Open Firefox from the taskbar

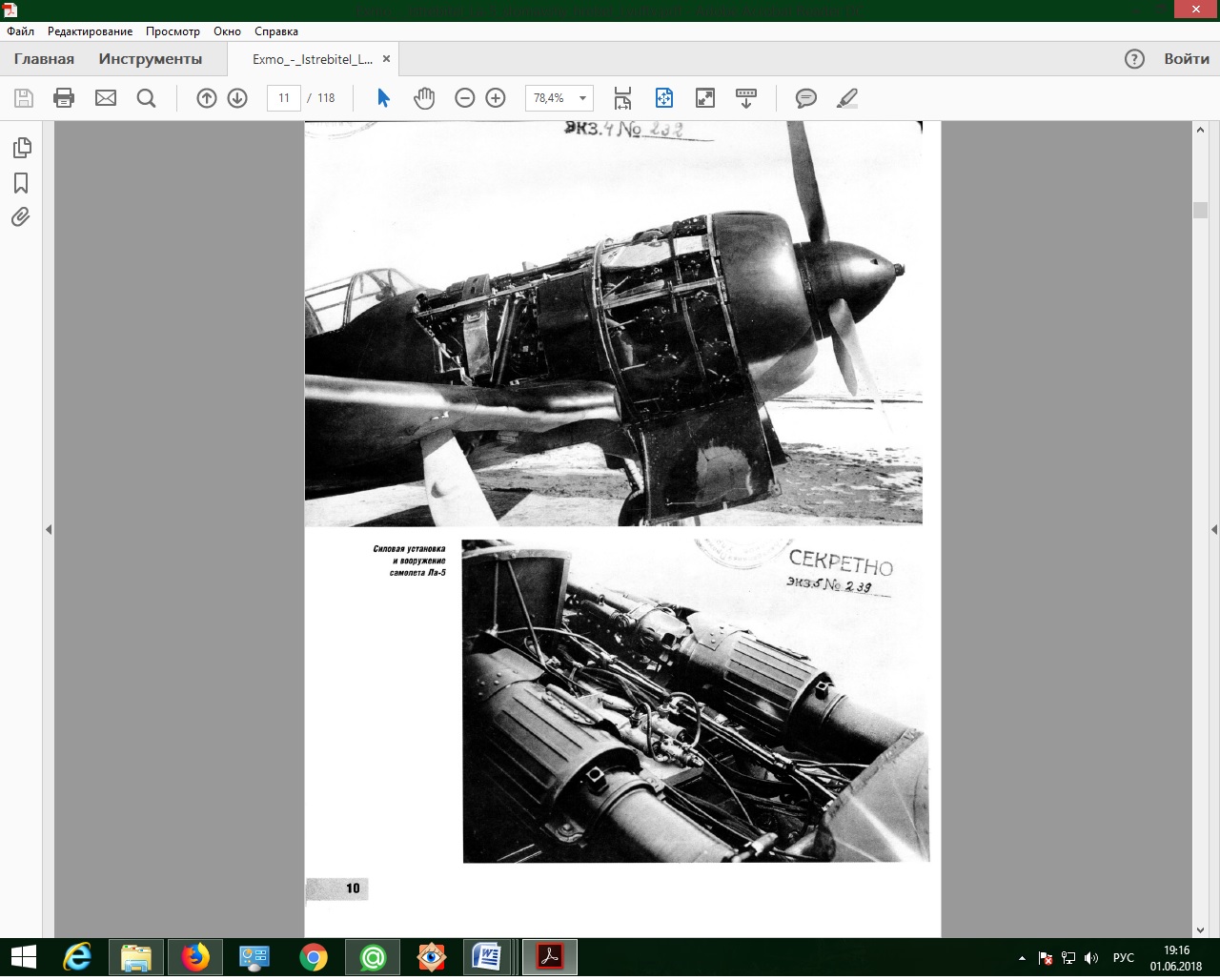195,956
